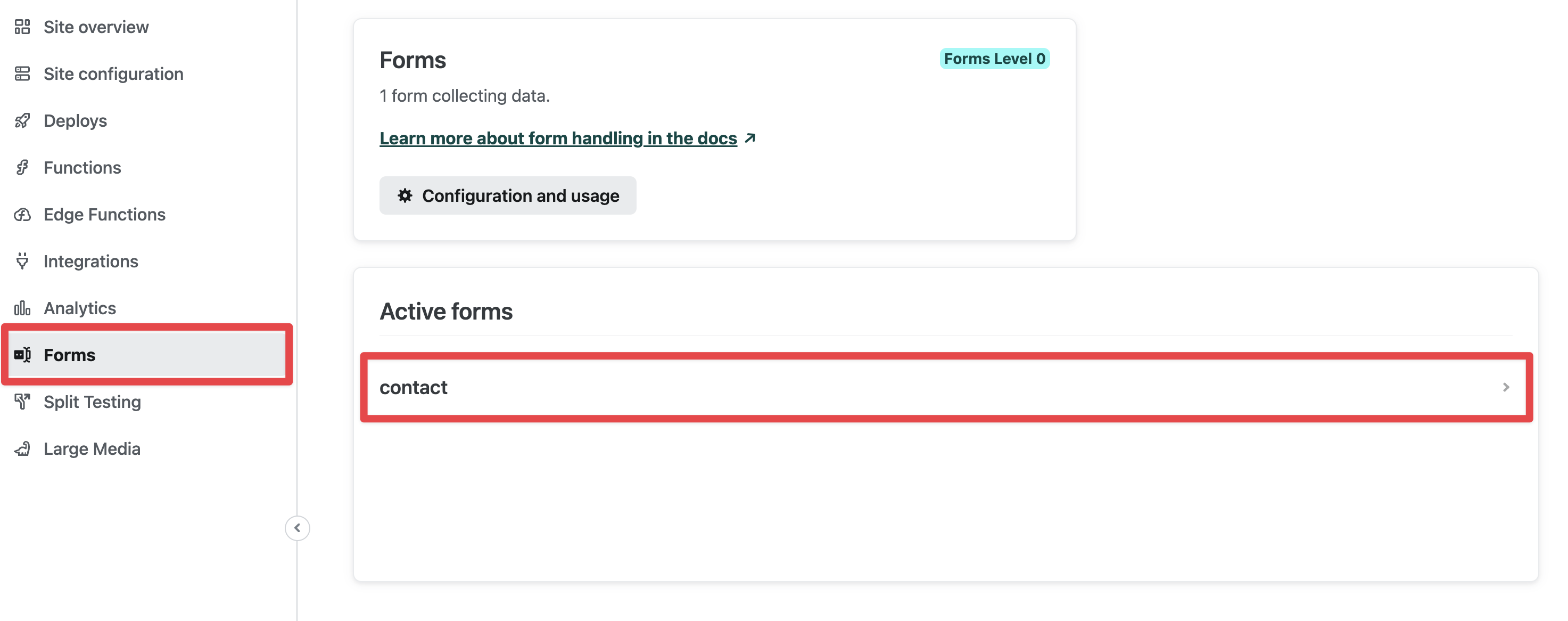This screenshot has height=621, width=1568.
Task: Click the Deploys rocket icon
Action: pos(22,120)
